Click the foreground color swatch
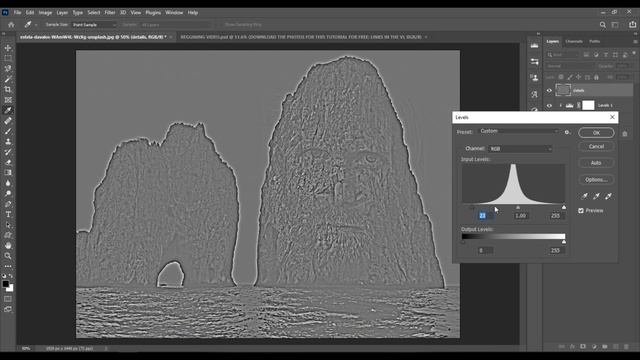 coord(6,284)
